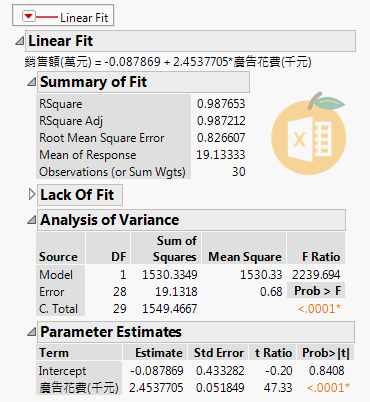
Task: Collapse the Analysis of Variance section
Action: [x=32, y=220]
